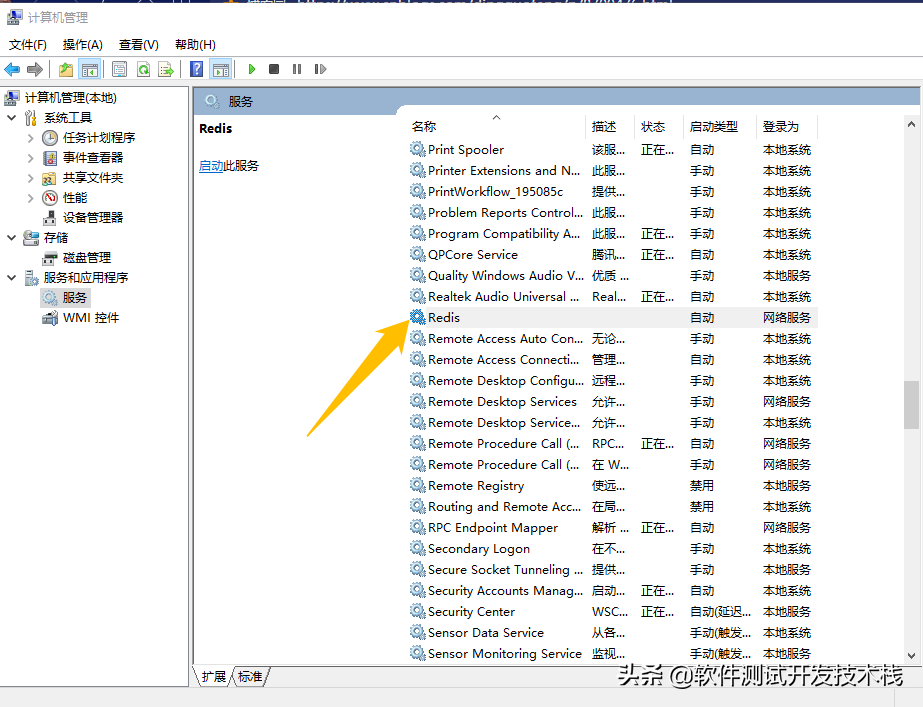The height and width of the screenshot is (707, 923).
Task: Select the Routing and Remote Acc... service
Action: (612, 506)
